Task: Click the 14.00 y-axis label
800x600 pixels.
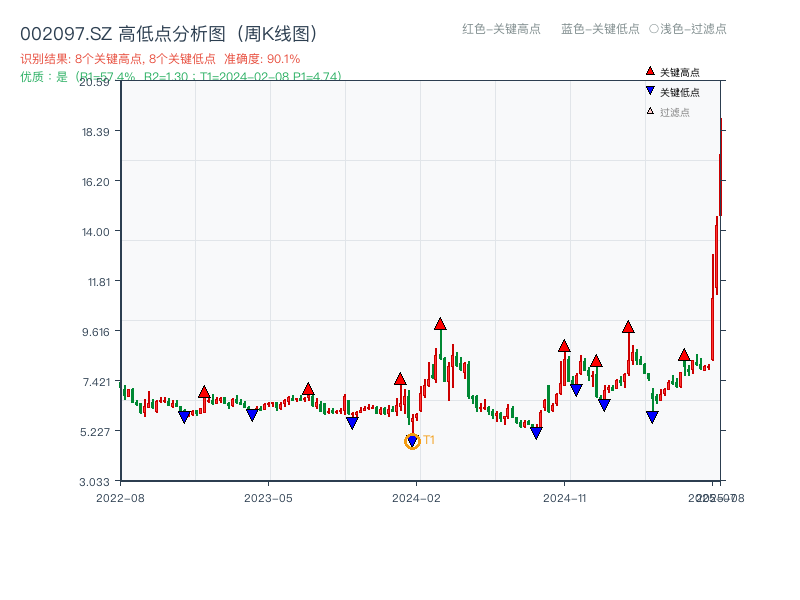Action: point(95,232)
